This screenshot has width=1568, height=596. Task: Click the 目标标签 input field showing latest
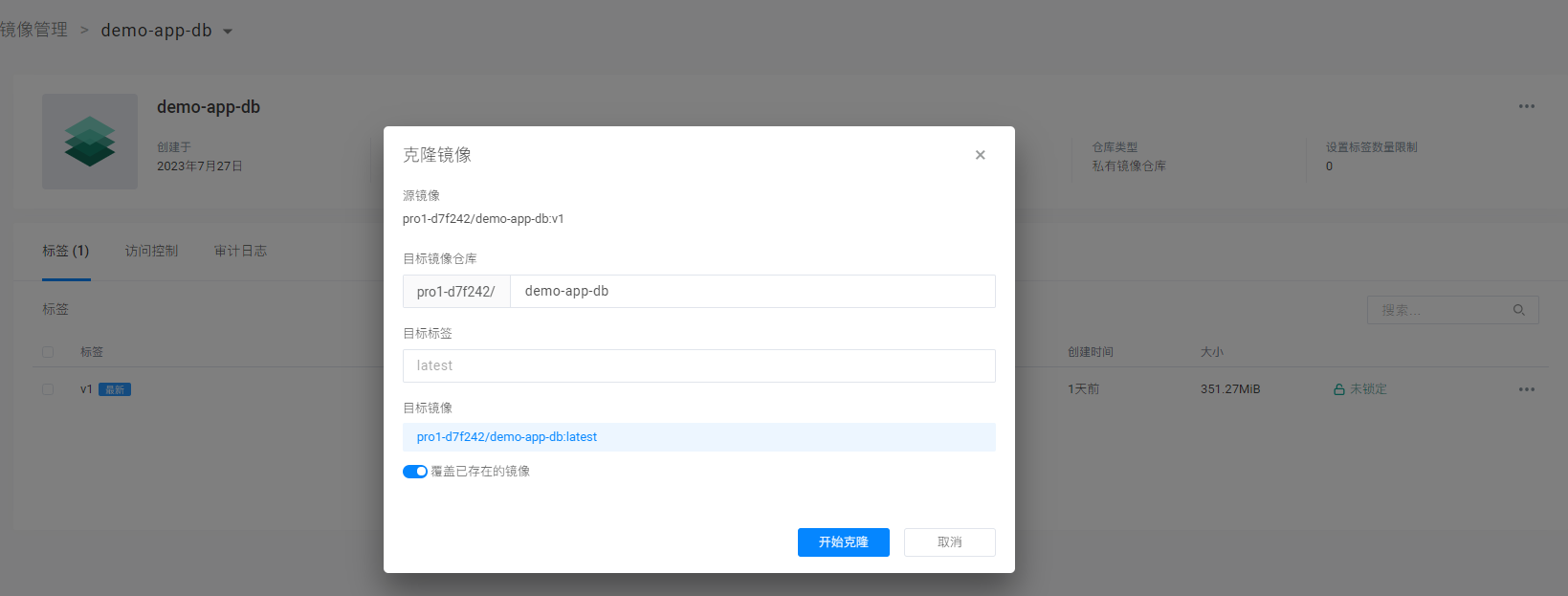pyautogui.click(x=698, y=365)
